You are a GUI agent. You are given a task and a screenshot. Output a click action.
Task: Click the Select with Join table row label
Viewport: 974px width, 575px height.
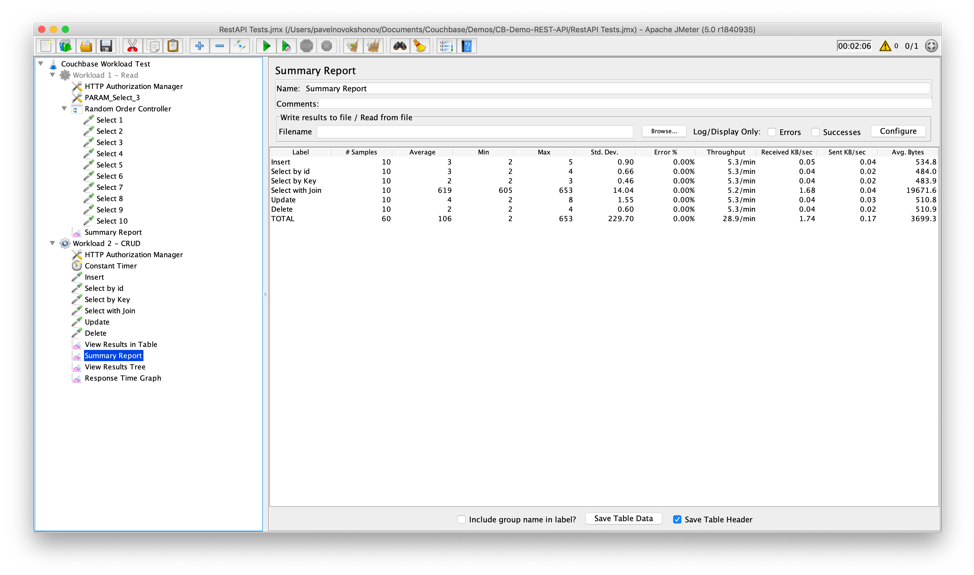(x=296, y=191)
